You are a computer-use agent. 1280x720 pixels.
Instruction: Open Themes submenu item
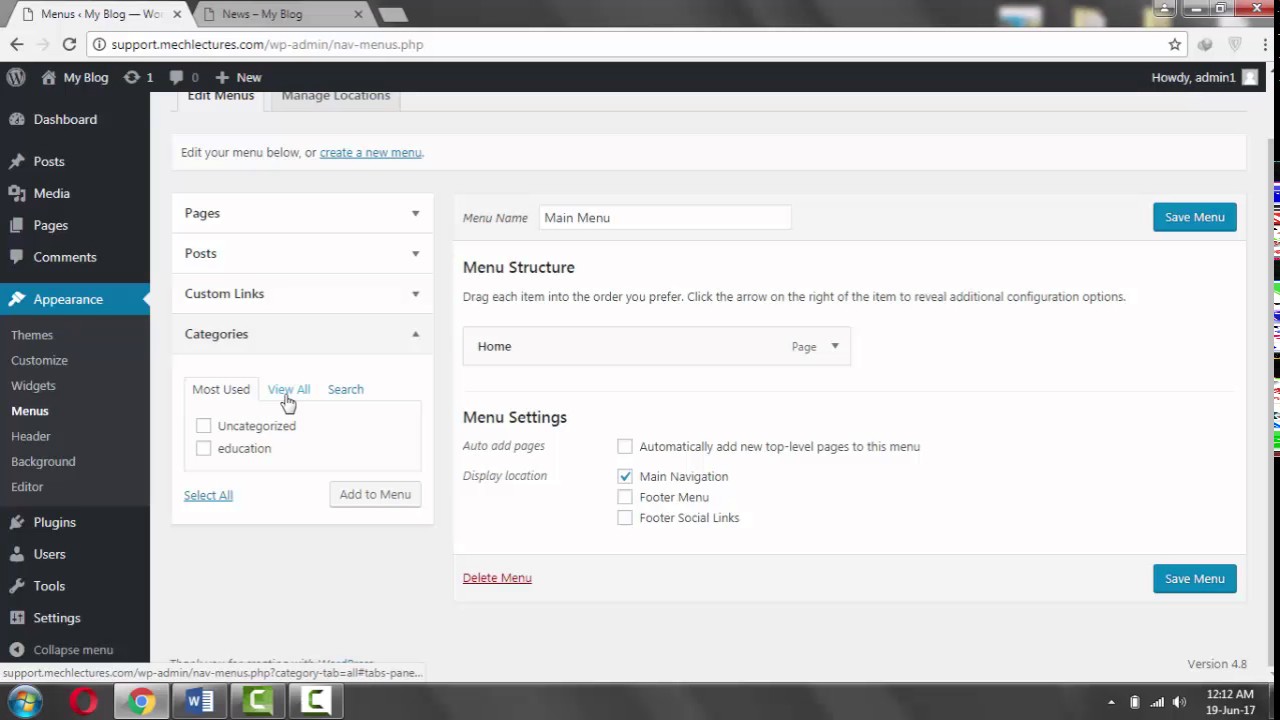32,335
